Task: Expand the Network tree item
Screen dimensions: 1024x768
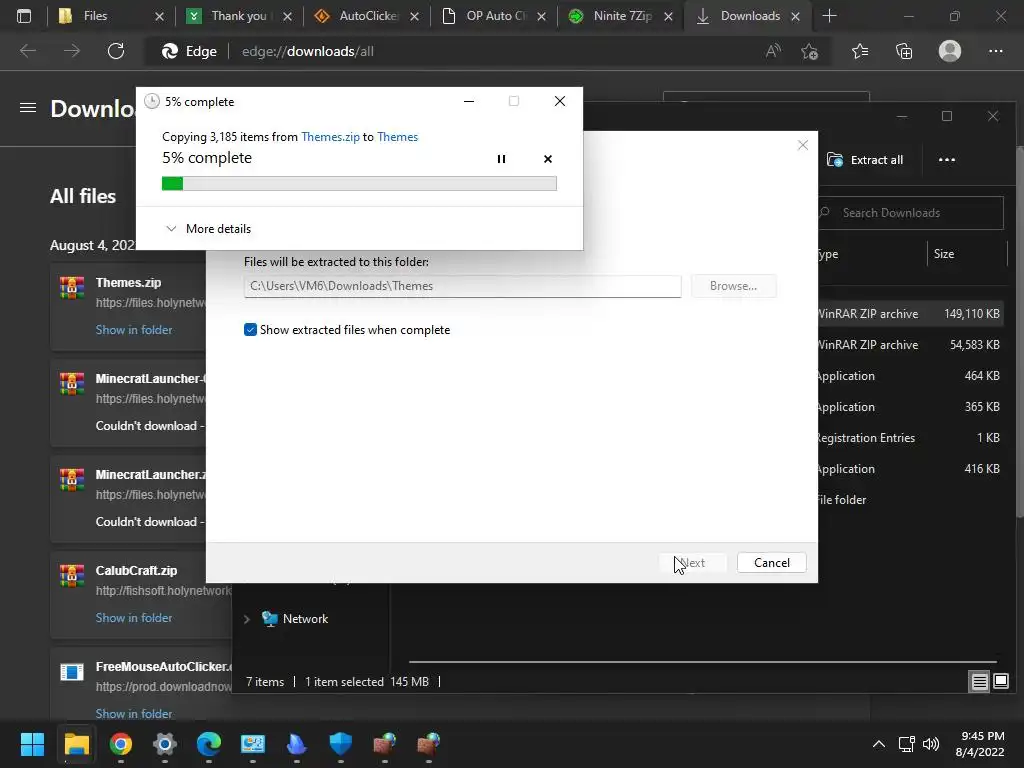Action: [246, 619]
